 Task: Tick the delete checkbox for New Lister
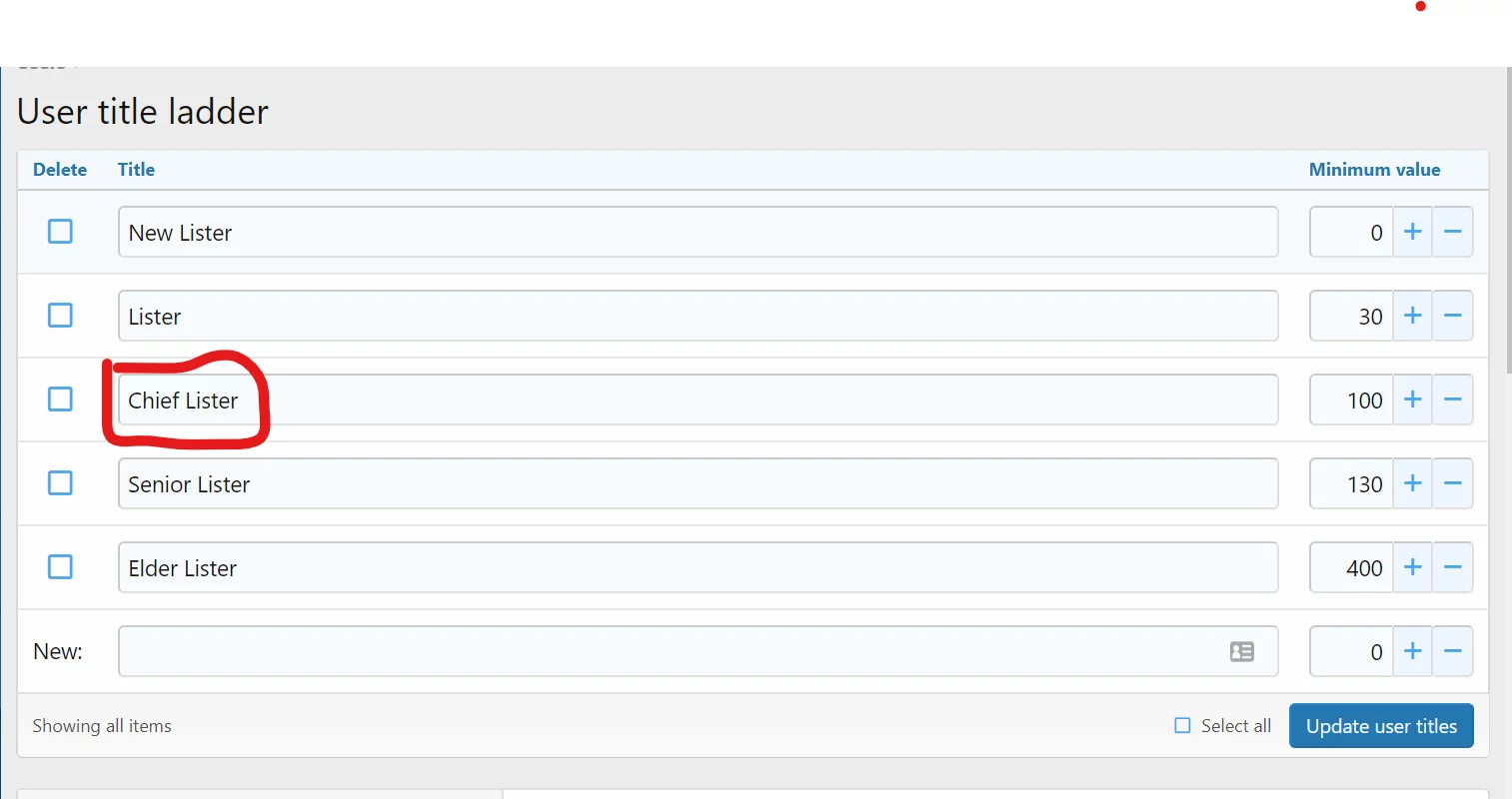pos(61,232)
